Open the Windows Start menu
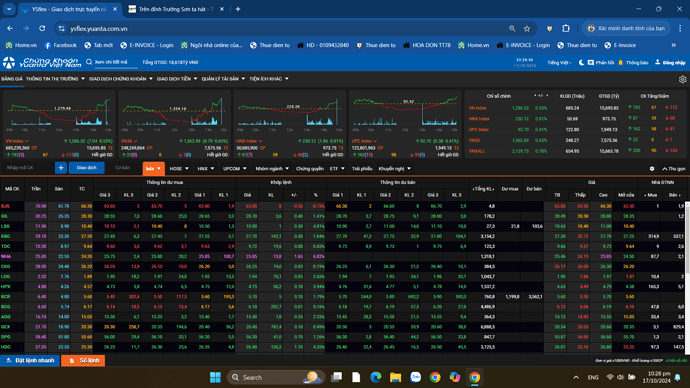 pos(215,377)
